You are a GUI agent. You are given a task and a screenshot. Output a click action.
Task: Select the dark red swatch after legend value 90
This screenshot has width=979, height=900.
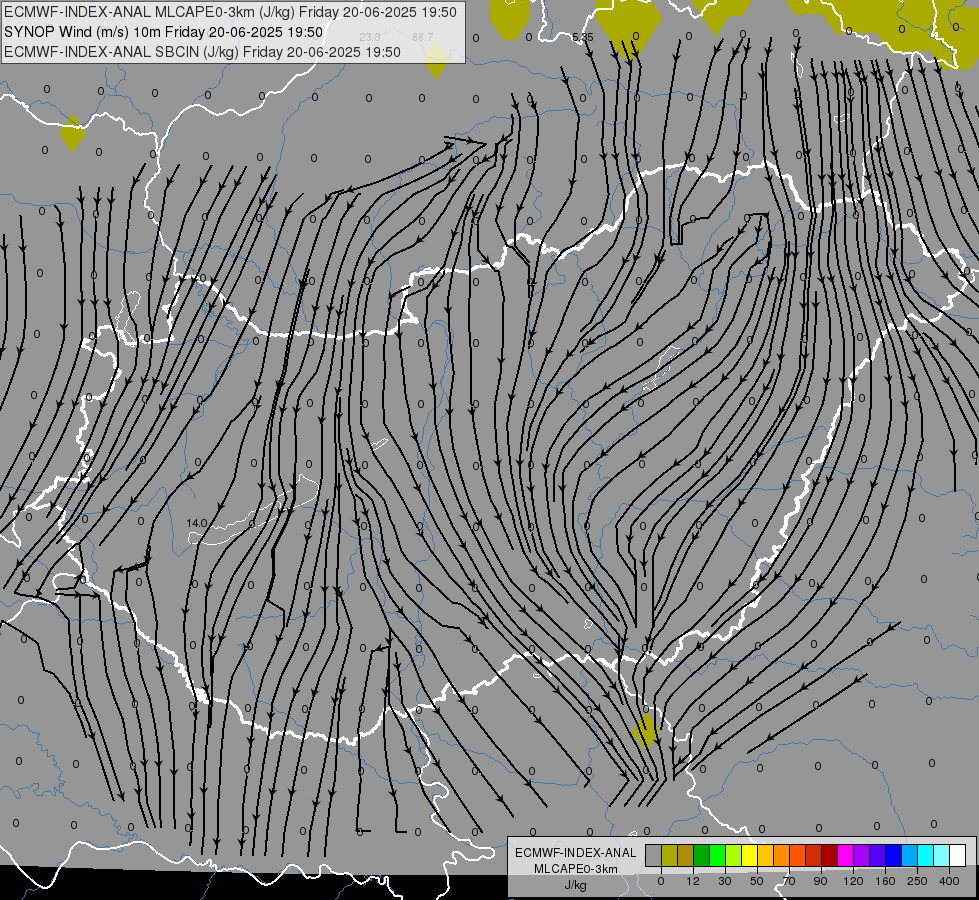830,855
